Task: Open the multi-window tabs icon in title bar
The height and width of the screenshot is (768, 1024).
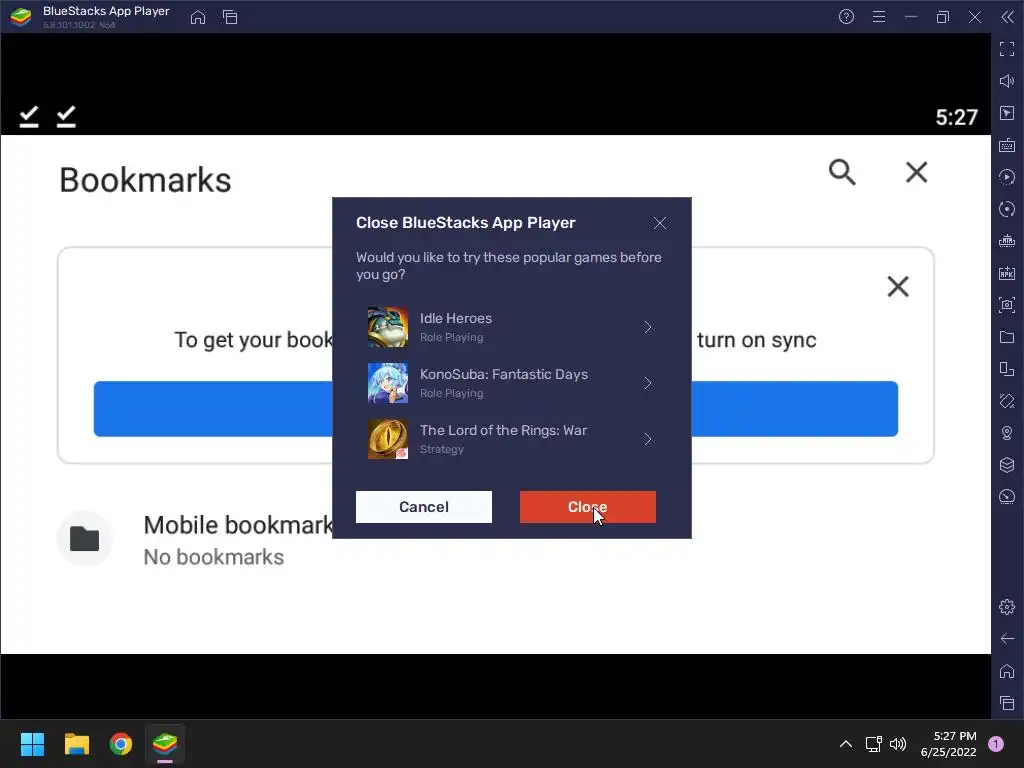Action: click(x=230, y=17)
